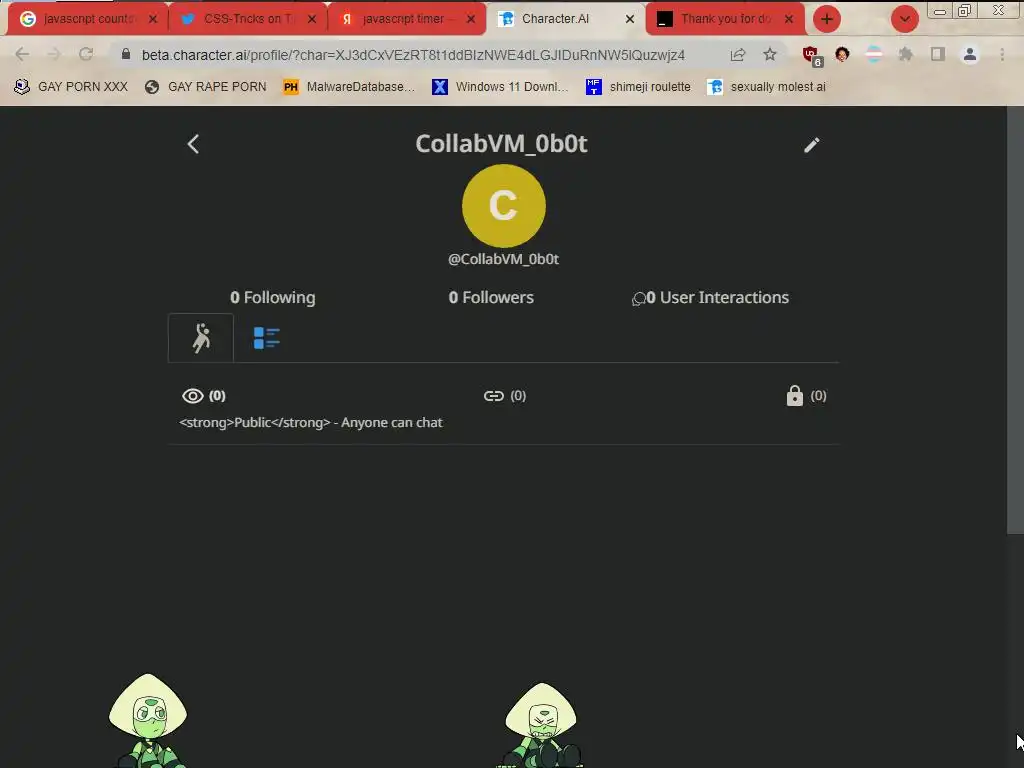
Task: View site info via padlock icon
Action: (126, 54)
